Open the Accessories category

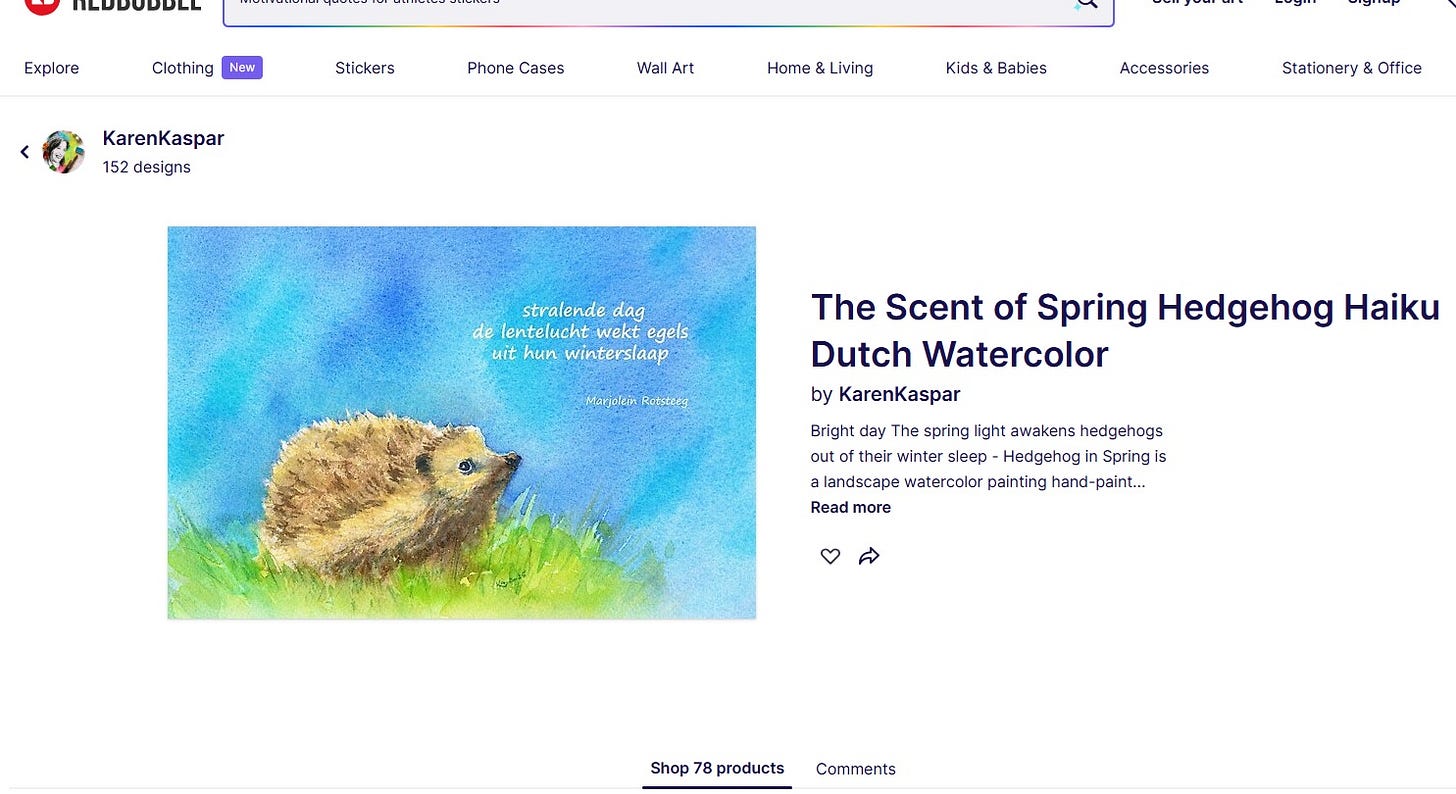point(1164,68)
